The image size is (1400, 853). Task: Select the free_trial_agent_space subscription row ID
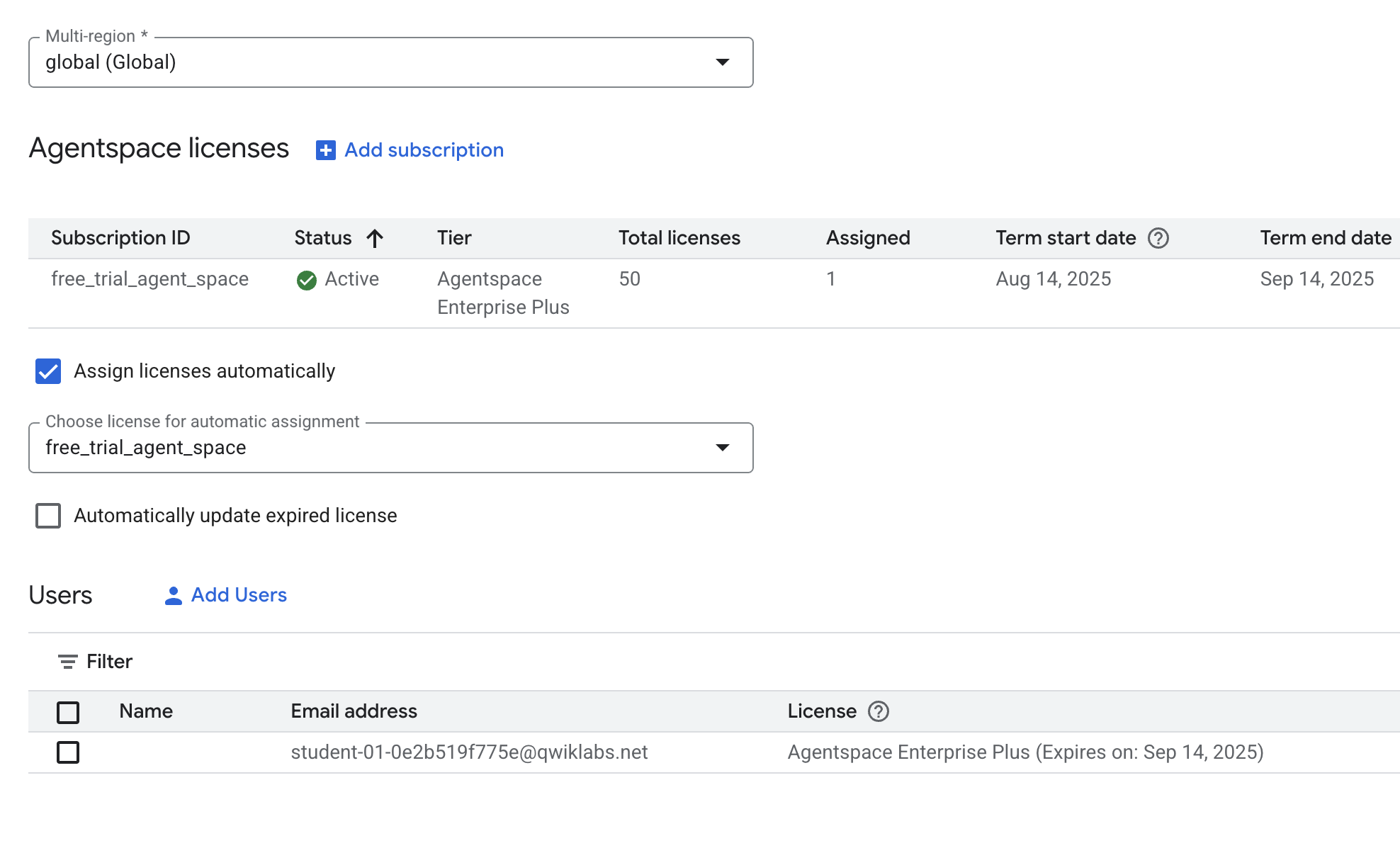coord(149,279)
